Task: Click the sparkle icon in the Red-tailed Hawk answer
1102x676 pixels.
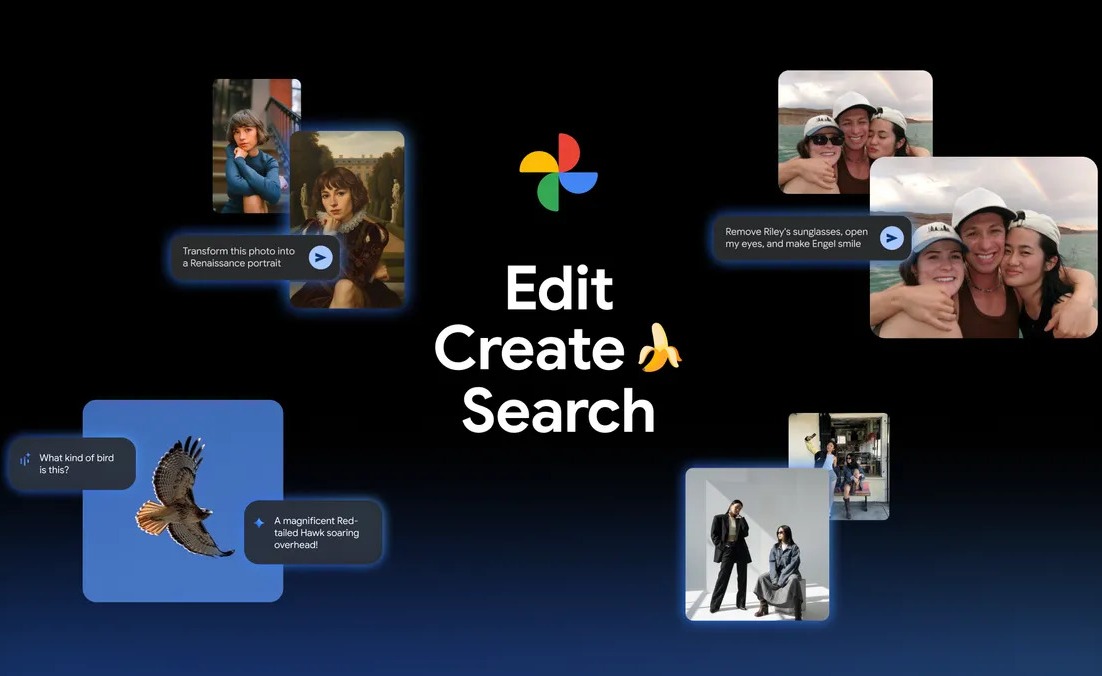Action: click(259, 522)
